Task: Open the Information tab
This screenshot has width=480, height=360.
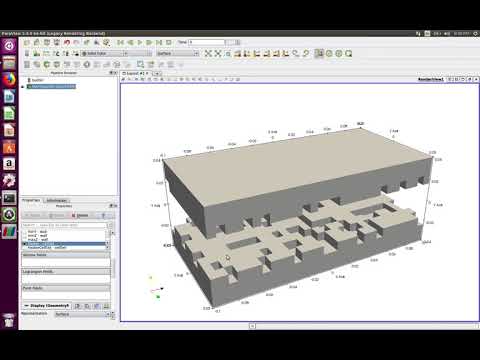Action: [x=57, y=200]
